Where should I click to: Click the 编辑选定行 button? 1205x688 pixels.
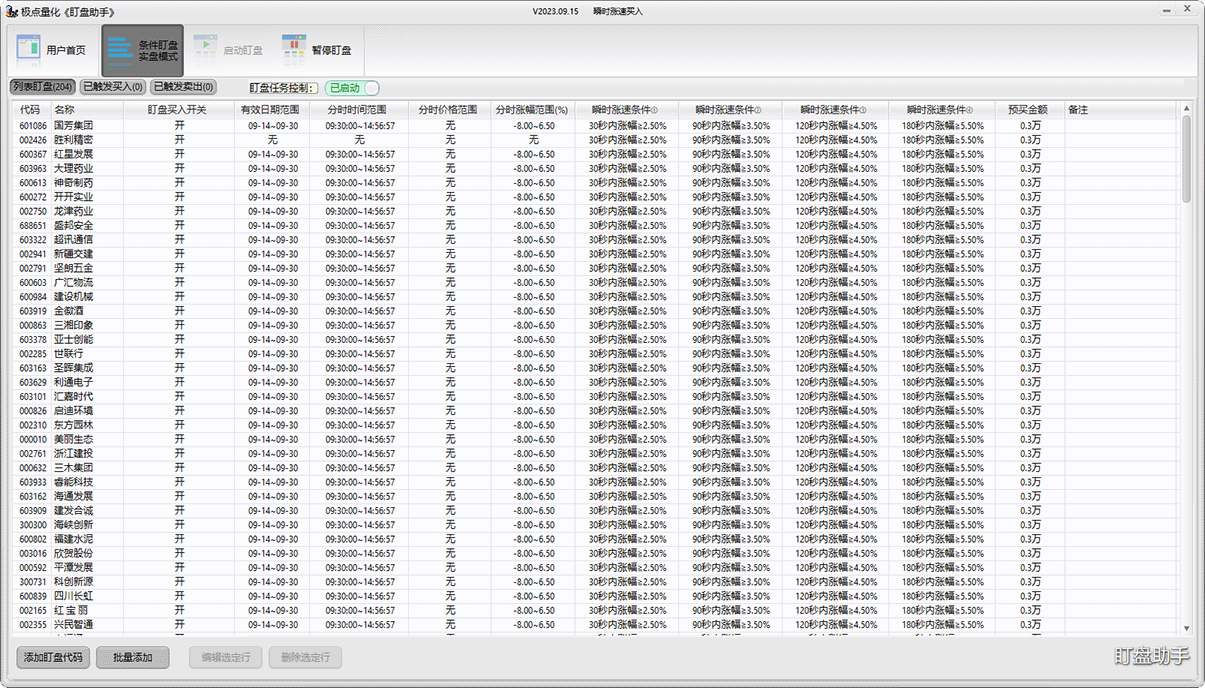click(225, 657)
